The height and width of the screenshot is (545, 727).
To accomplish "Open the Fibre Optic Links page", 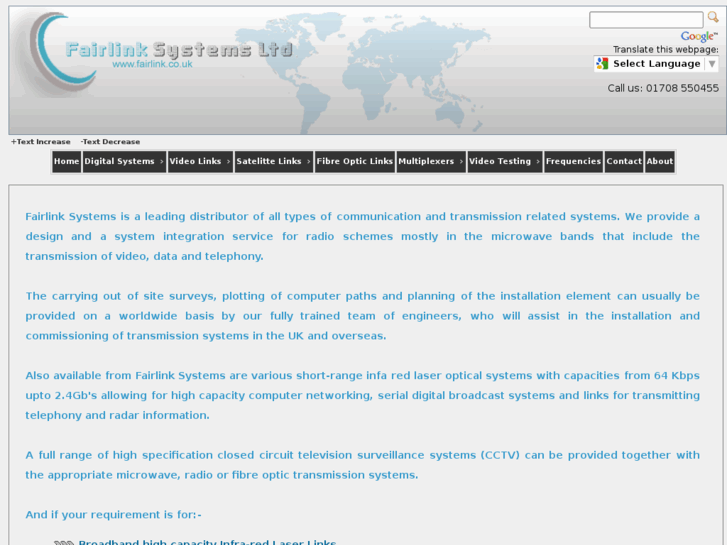I will click(355, 161).
